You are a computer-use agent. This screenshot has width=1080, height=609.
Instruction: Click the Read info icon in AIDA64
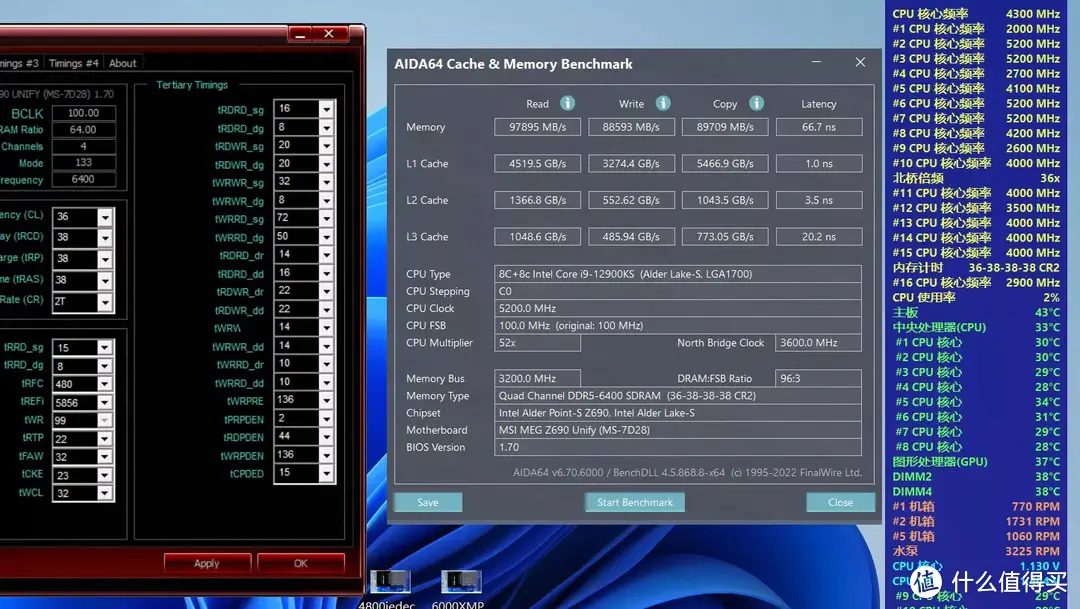567,103
